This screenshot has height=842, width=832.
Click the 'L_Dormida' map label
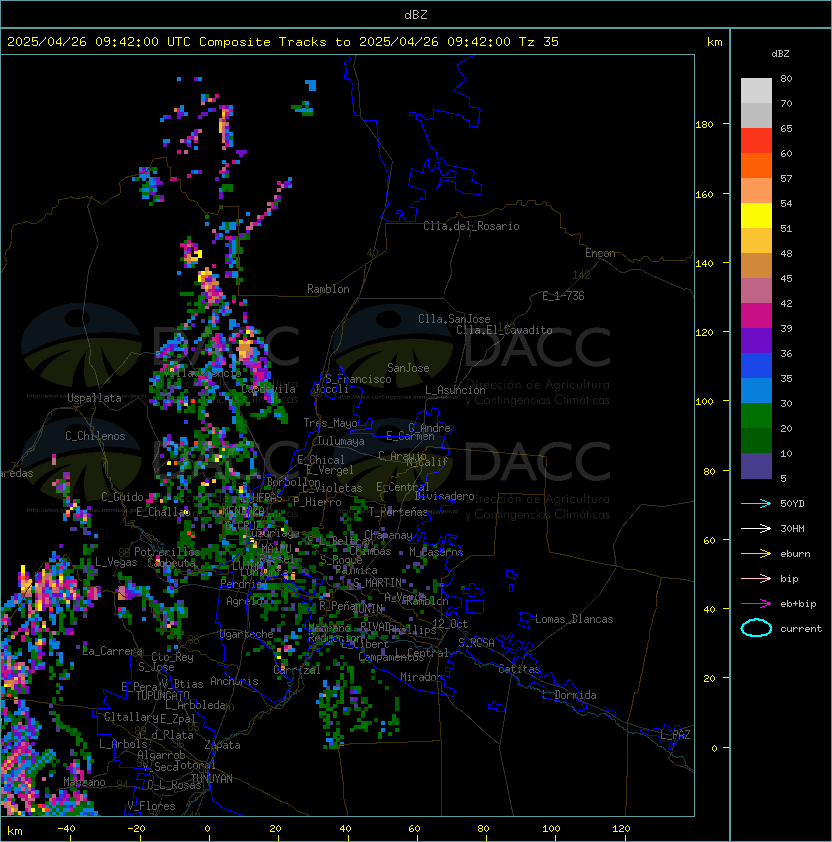(569, 695)
